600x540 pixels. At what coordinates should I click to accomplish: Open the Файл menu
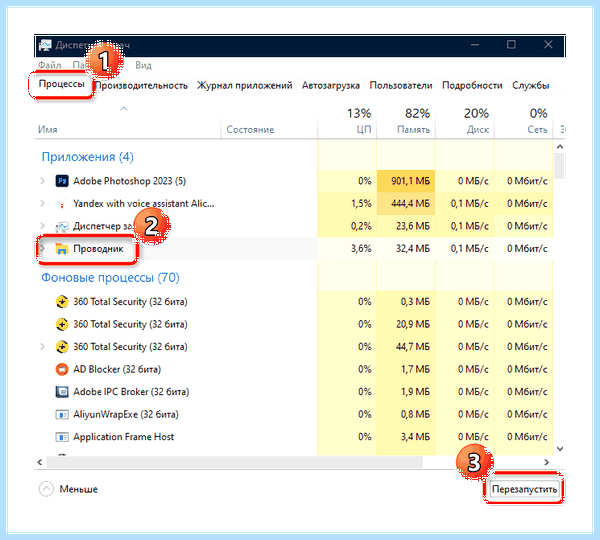click(49, 65)
